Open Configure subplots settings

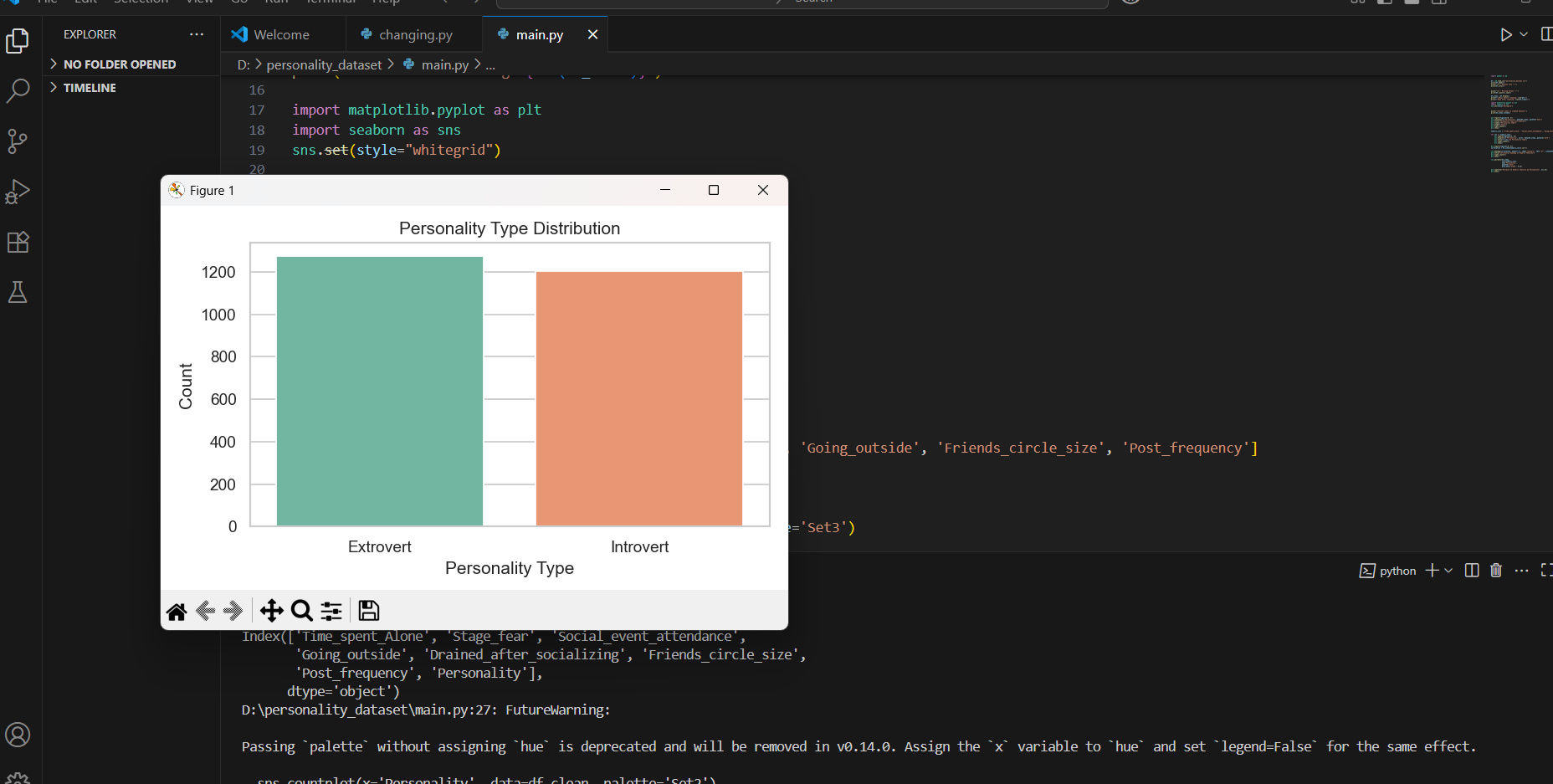click(331, 611)
